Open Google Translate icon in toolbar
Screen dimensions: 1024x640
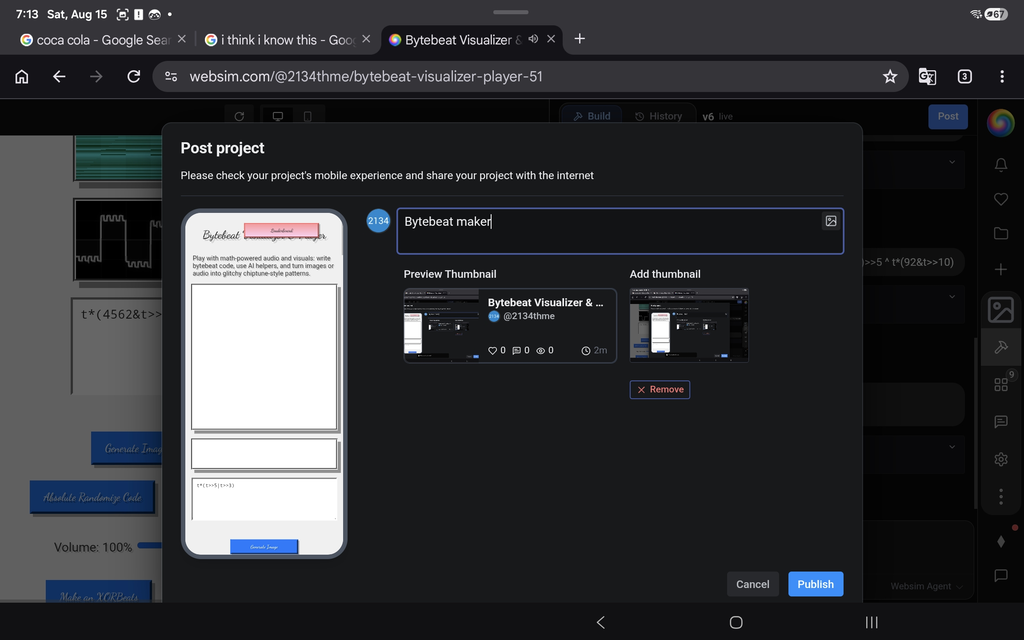coord(927,76)
